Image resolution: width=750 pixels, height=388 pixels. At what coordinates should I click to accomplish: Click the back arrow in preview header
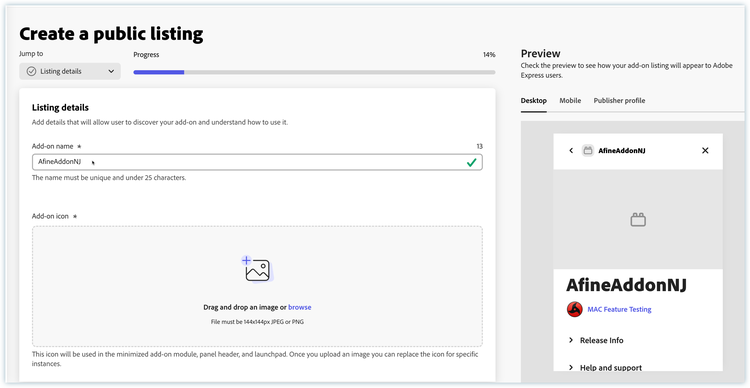(571, 151)
